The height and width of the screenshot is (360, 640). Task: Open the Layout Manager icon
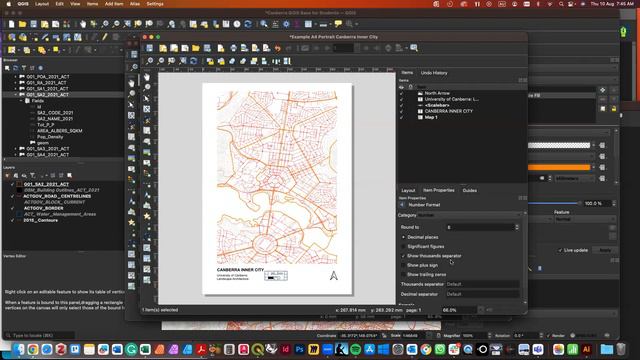[185, 48]
